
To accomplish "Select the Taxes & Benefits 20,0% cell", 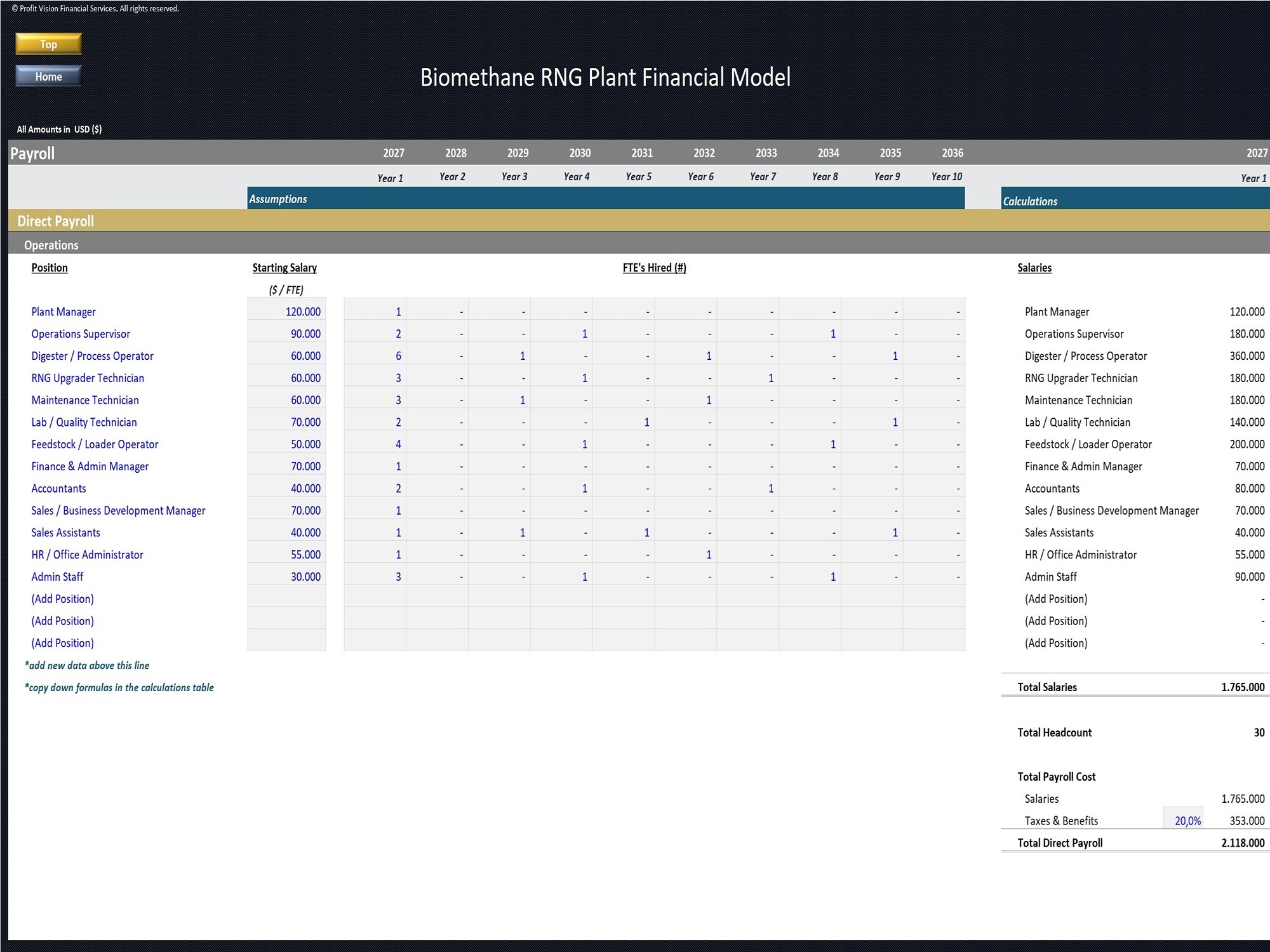I will click(1183, 821).
